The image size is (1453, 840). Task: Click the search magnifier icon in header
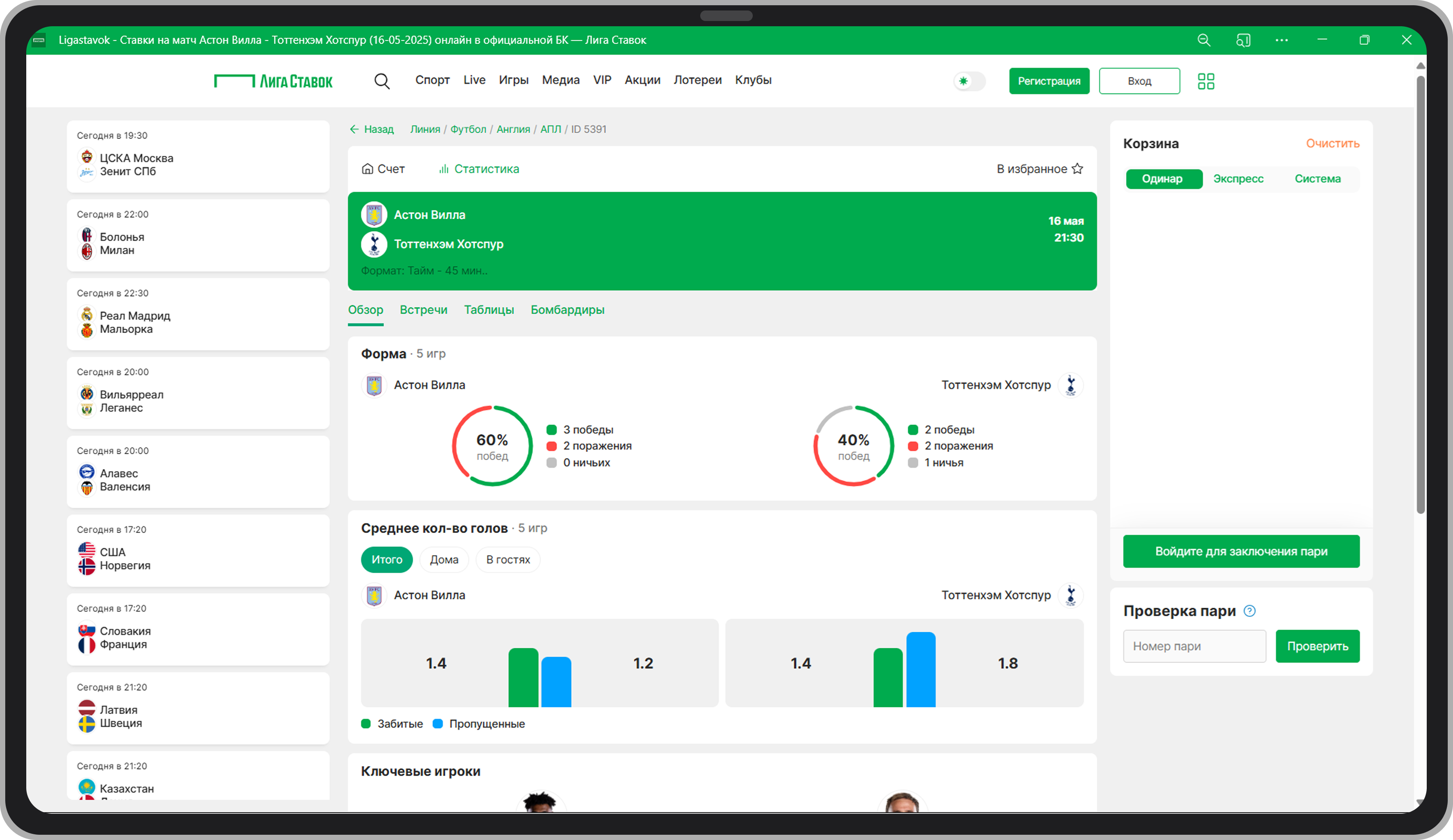click(382, 81)
